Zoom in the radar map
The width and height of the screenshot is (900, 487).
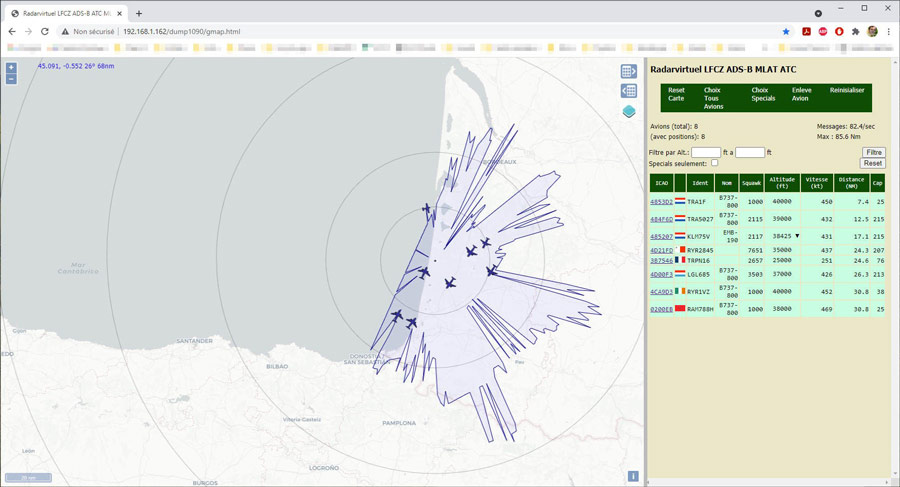[x=11, y=68]
